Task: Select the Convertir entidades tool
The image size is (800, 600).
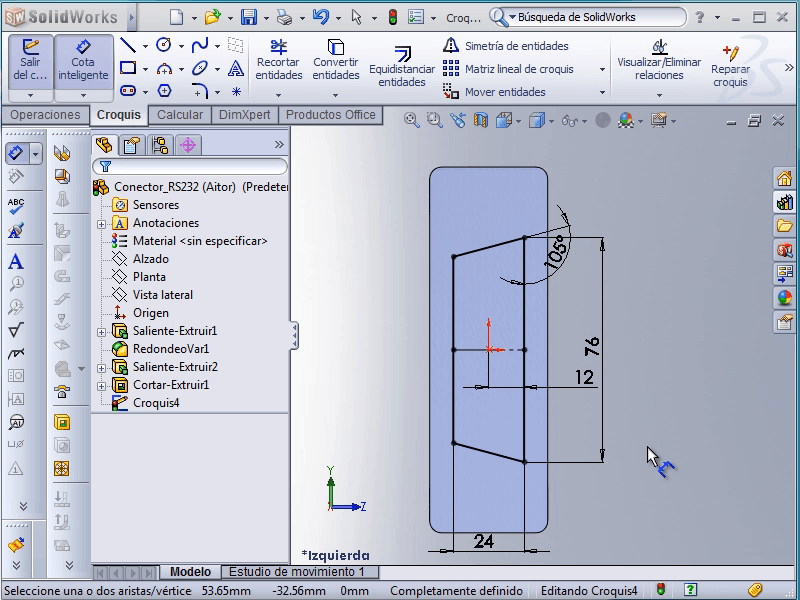Action: pyautogui.click(x=335, y=61)
